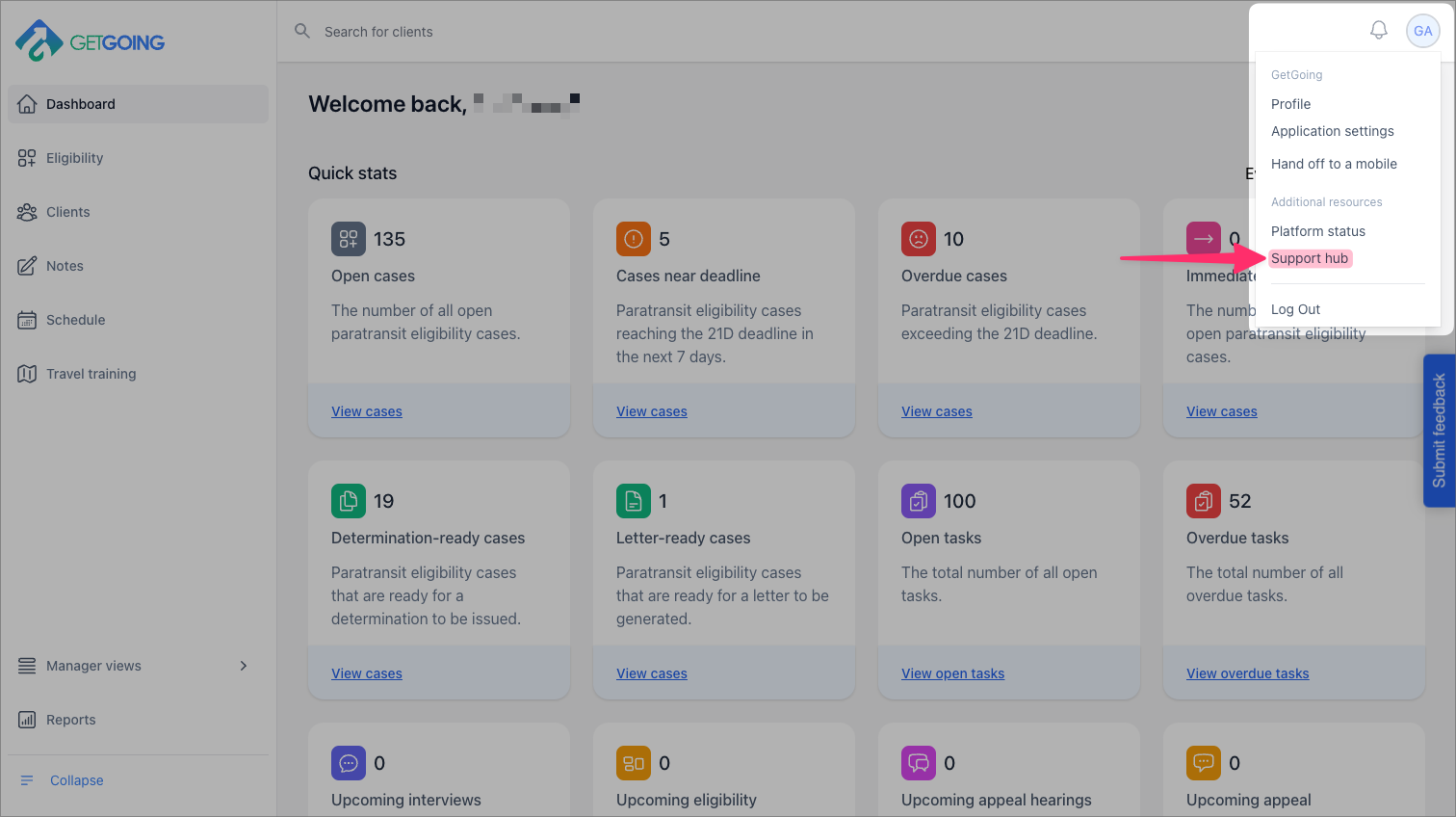Click View open tasks link
This screenshot has width=1456, height=817.
(x=952, y=673)
